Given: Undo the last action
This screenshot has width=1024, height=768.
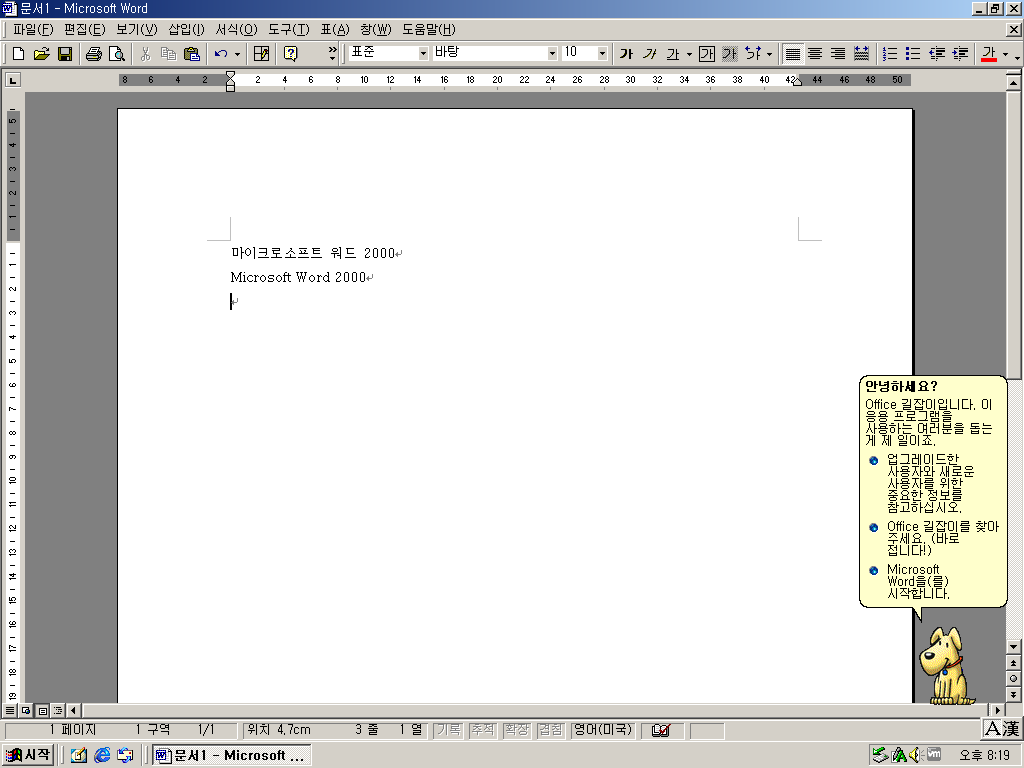Looking at the screenshot, I should point(221,54).
